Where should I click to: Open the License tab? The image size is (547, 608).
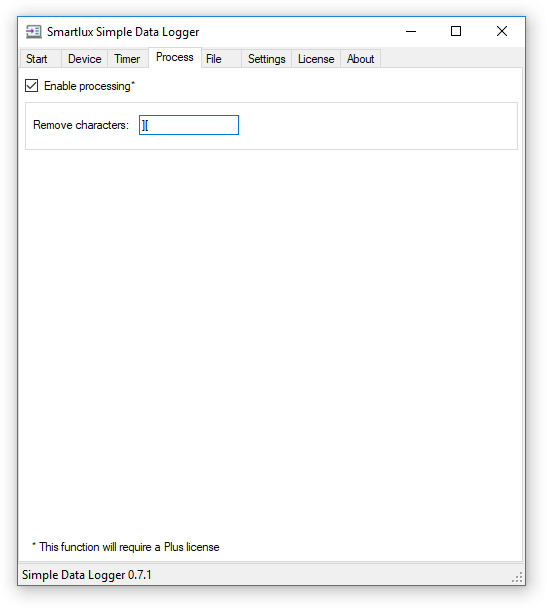click(316, 59)
